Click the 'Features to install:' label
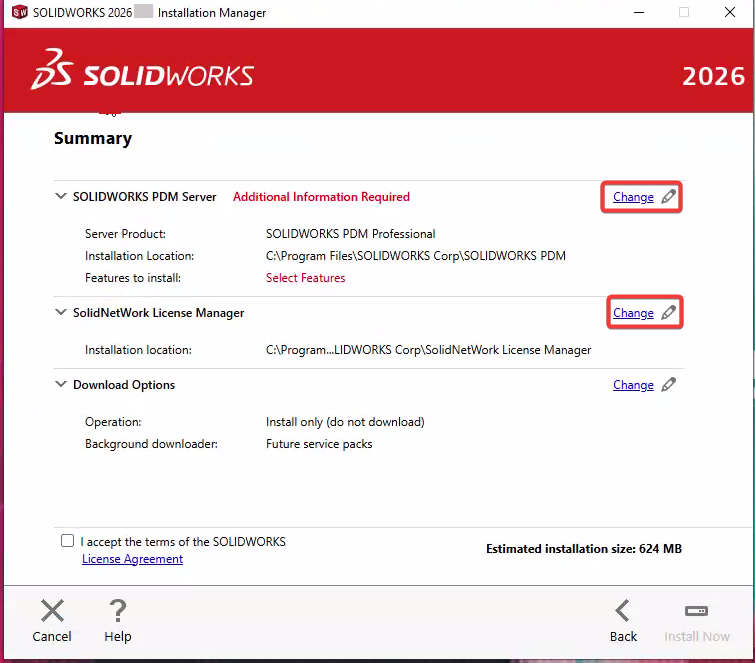This screenshot has height=663, width=755. (133, 278)
